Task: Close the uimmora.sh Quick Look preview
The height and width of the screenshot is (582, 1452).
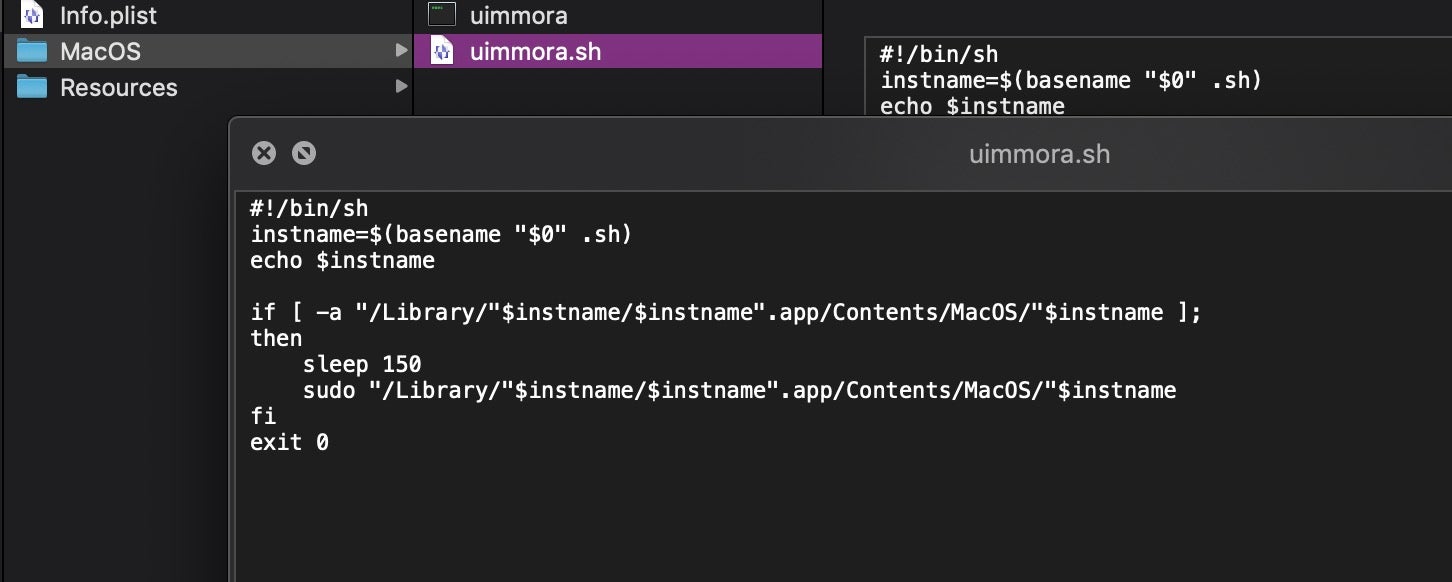Action: point(263,153)
